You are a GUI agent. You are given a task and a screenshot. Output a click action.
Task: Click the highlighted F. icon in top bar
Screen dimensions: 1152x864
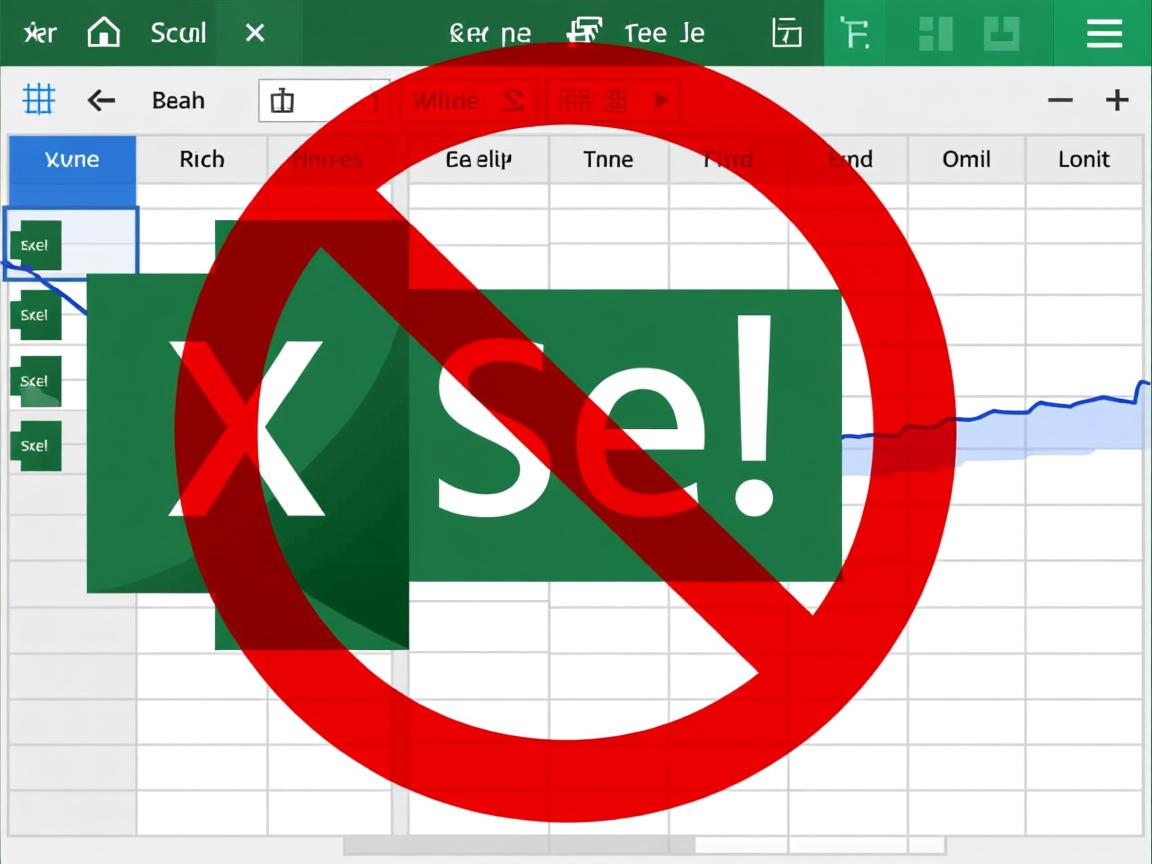click(854, 33)
